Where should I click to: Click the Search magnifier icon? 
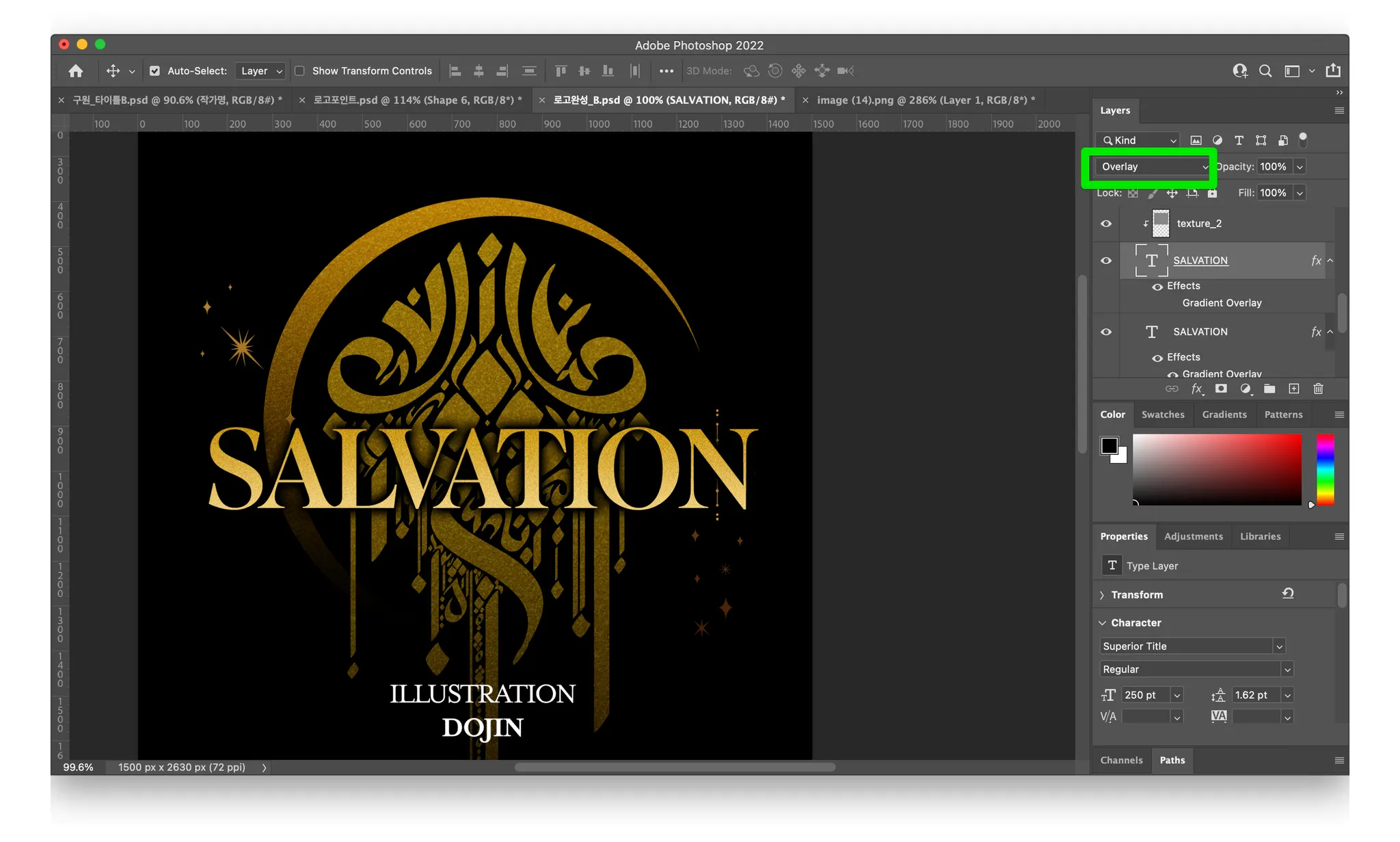coord(1265,71)
